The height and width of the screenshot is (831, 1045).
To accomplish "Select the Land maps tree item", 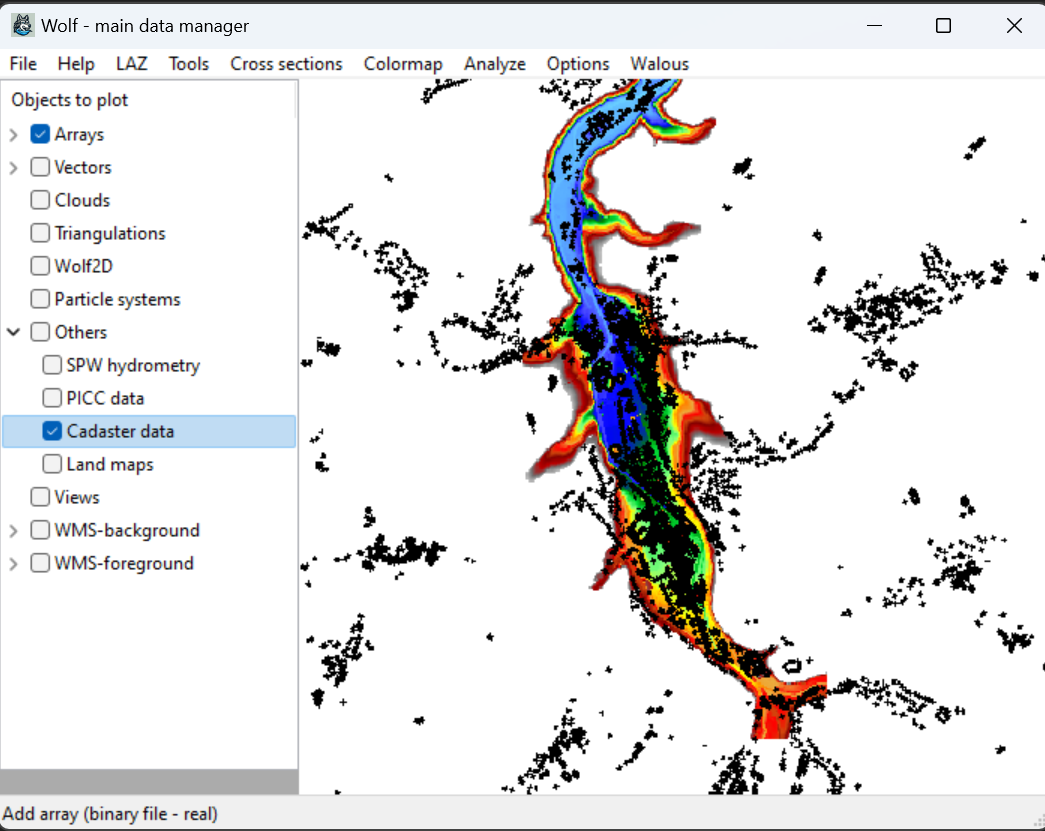I will point(110,464).
